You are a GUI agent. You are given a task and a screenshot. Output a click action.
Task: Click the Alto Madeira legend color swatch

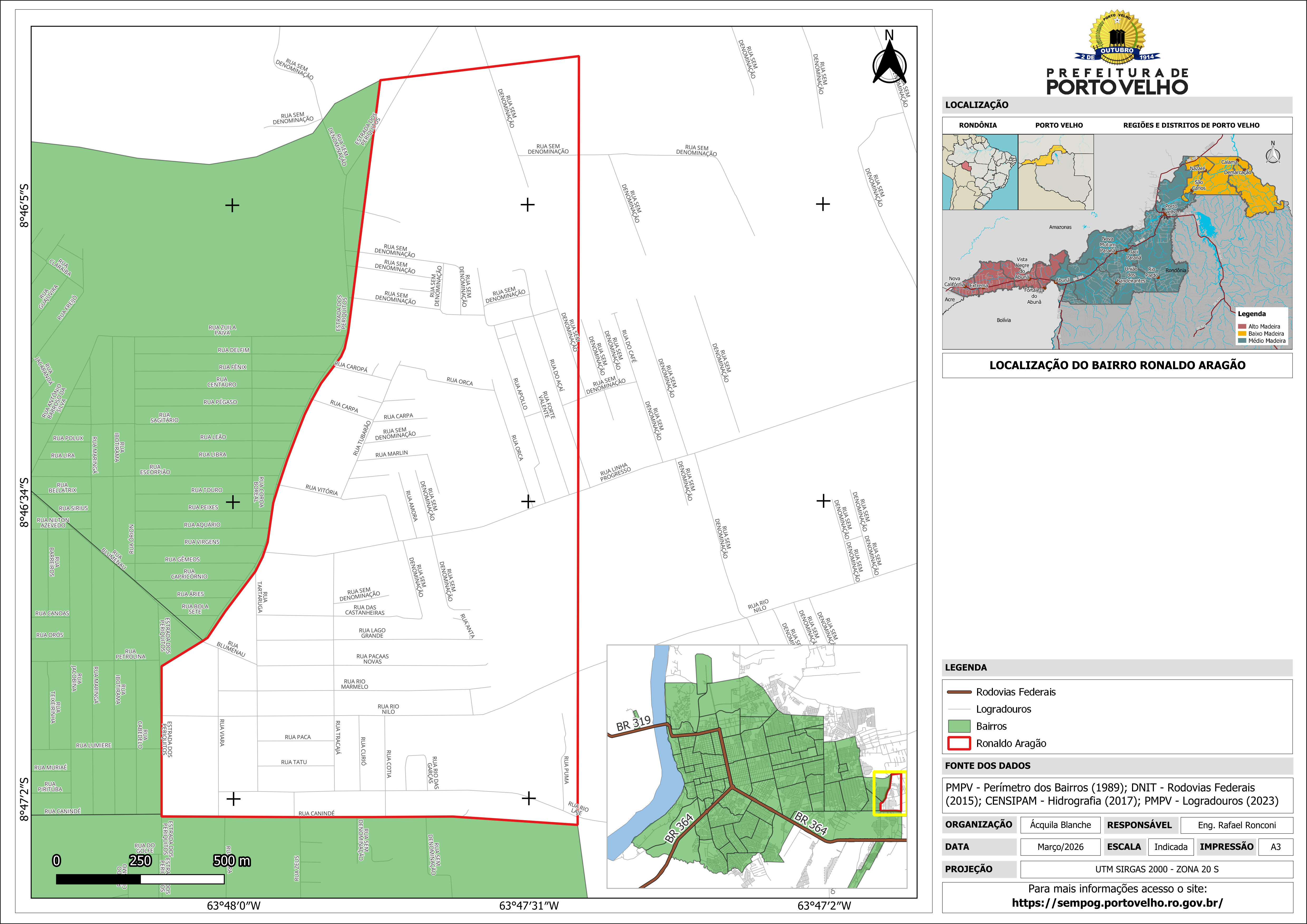1242,327
